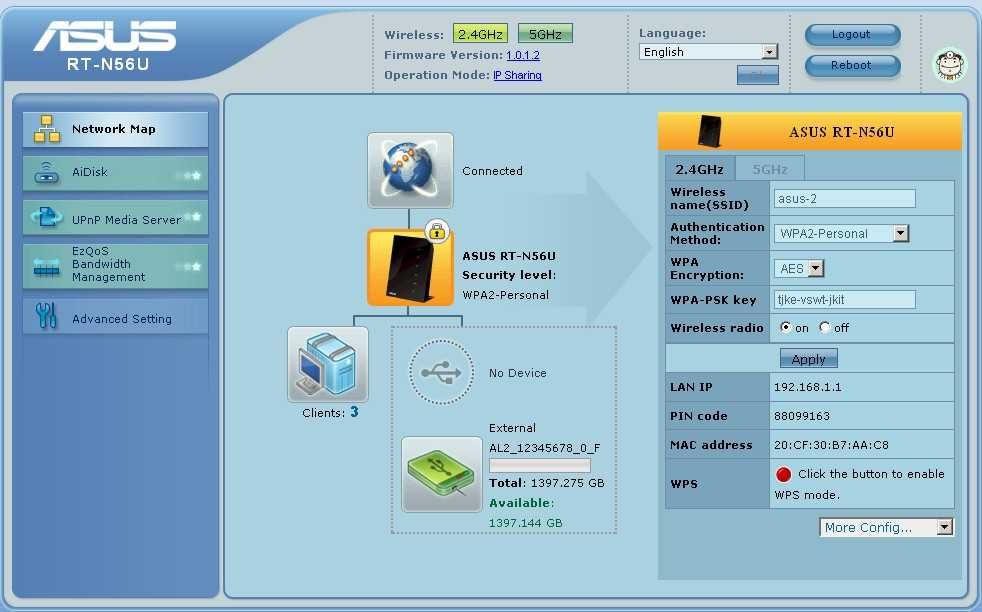Open the Language dropdown
982x612 pixels.
708,52
